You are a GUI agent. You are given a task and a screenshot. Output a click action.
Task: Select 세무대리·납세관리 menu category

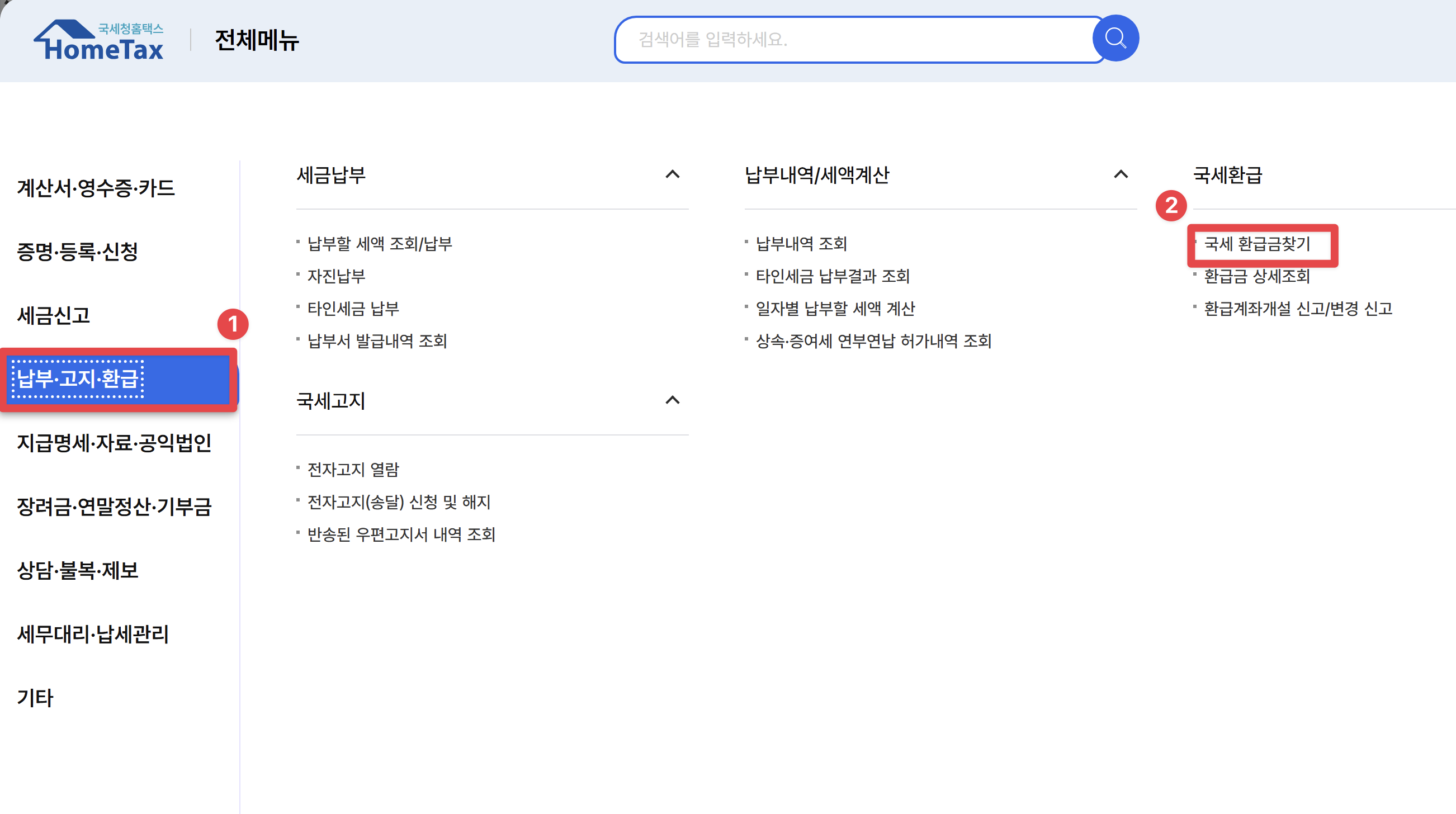[x=93, y=634]
